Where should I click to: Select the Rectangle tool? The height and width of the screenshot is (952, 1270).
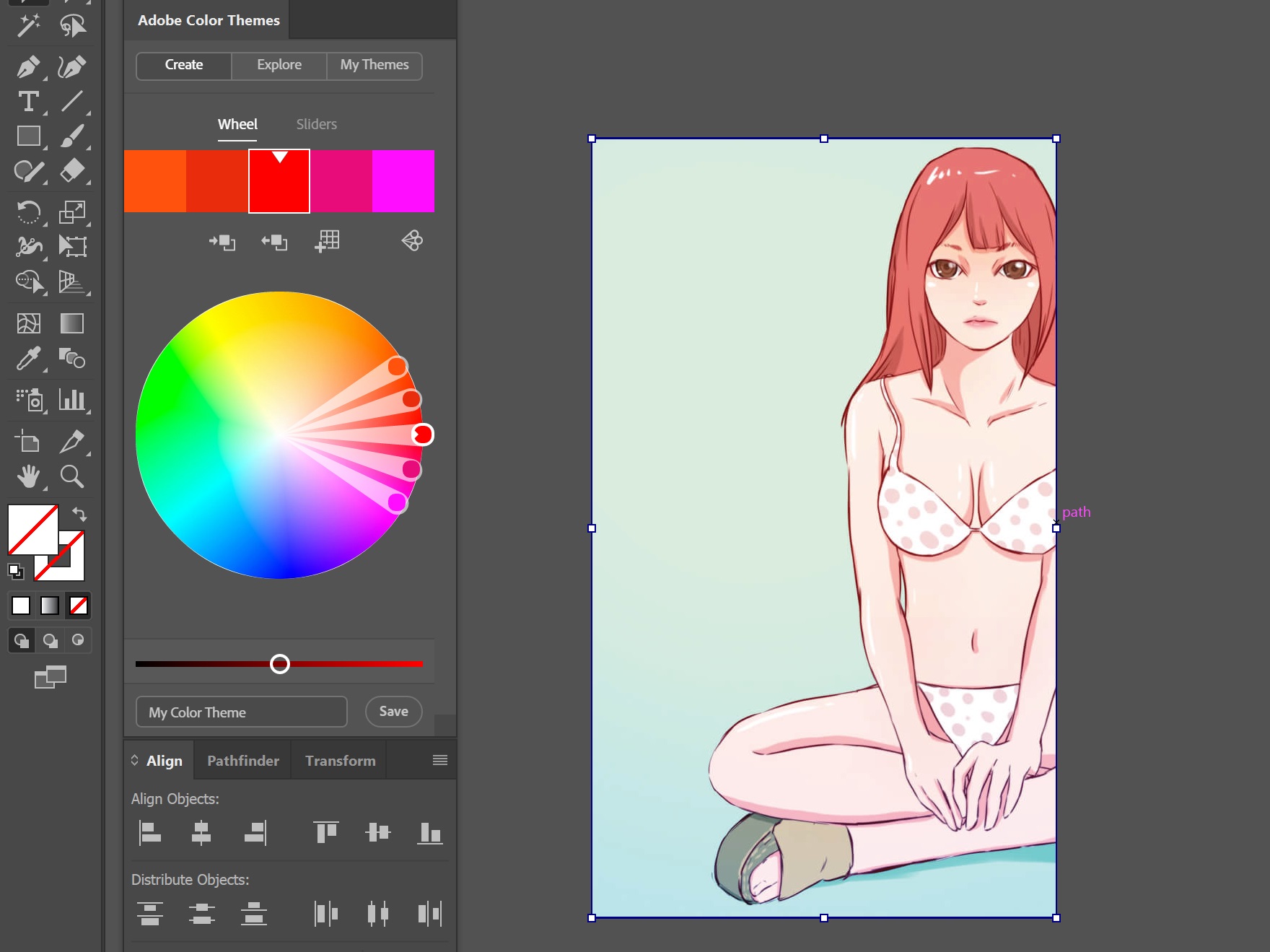pyautogui.click(x=29, y=136)
